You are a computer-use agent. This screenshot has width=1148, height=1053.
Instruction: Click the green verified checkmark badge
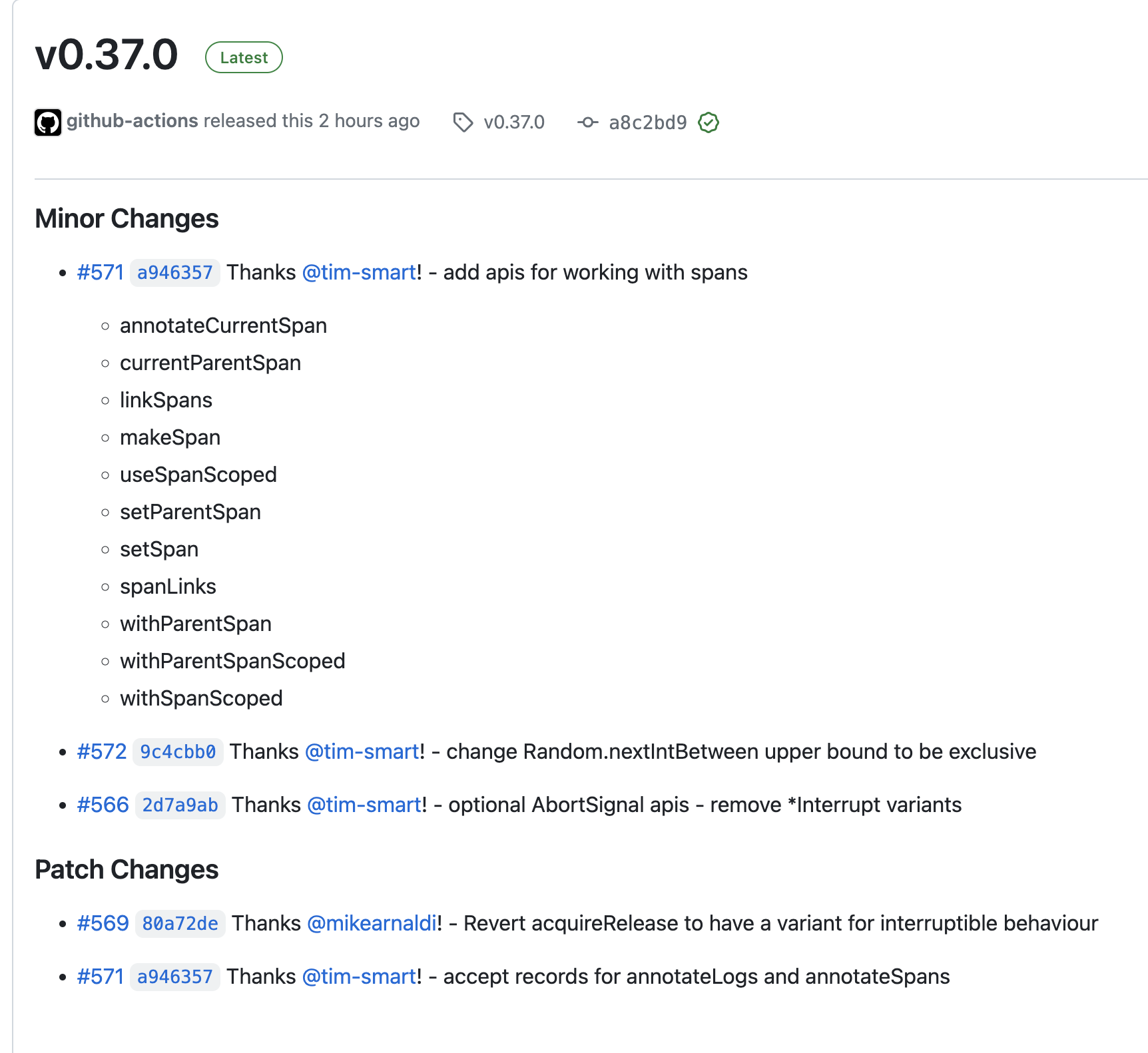coord(709,122)
